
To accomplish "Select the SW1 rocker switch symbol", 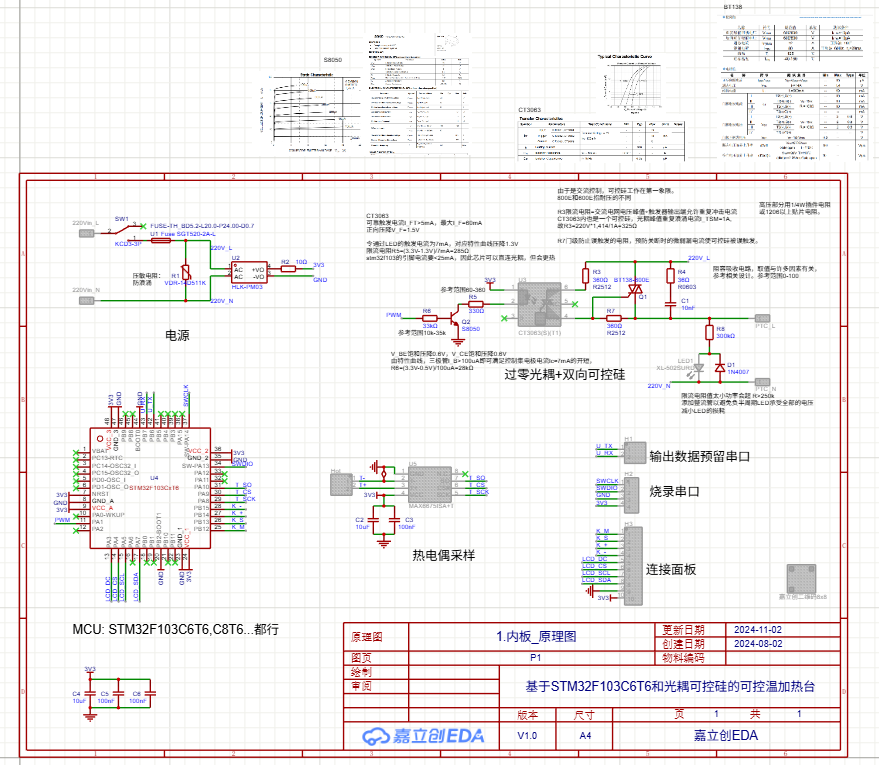I will [122, 231].
